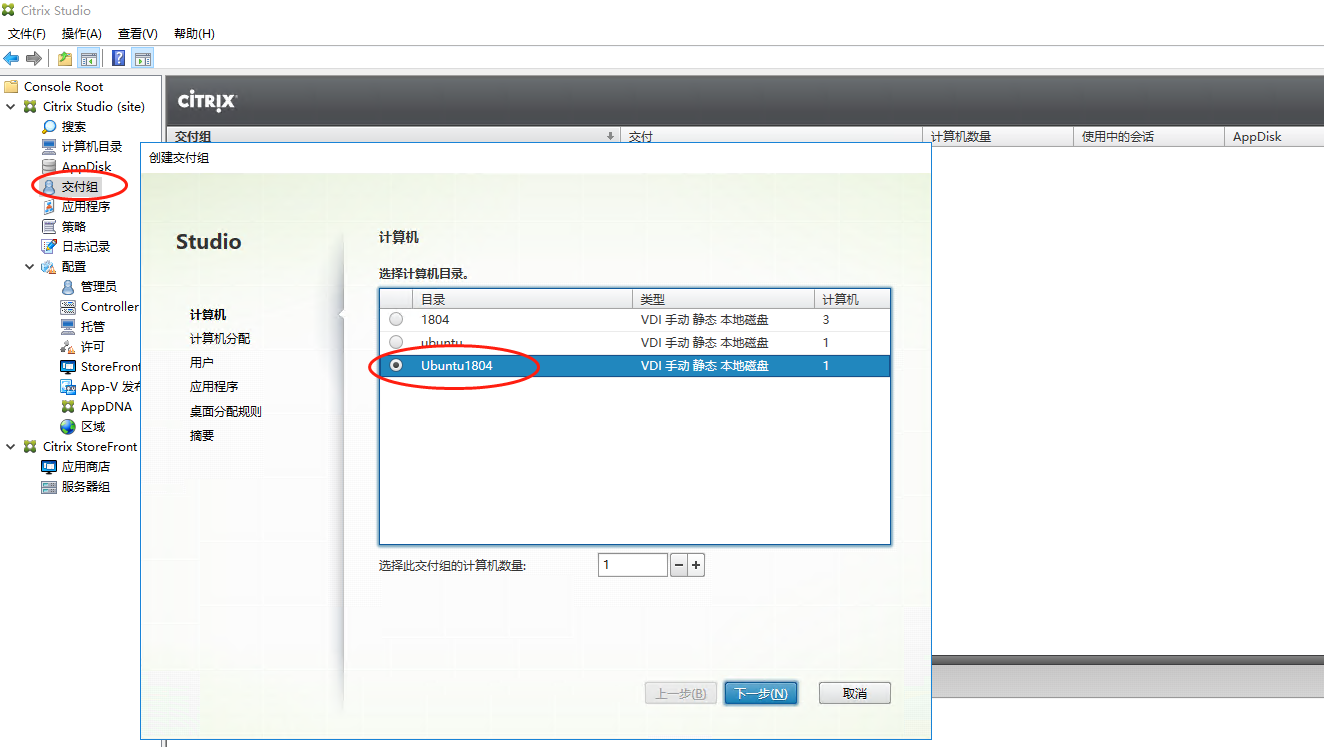Increase machine count with plus button
This screenshot has height=747, width=1324.
coord(697,565)
